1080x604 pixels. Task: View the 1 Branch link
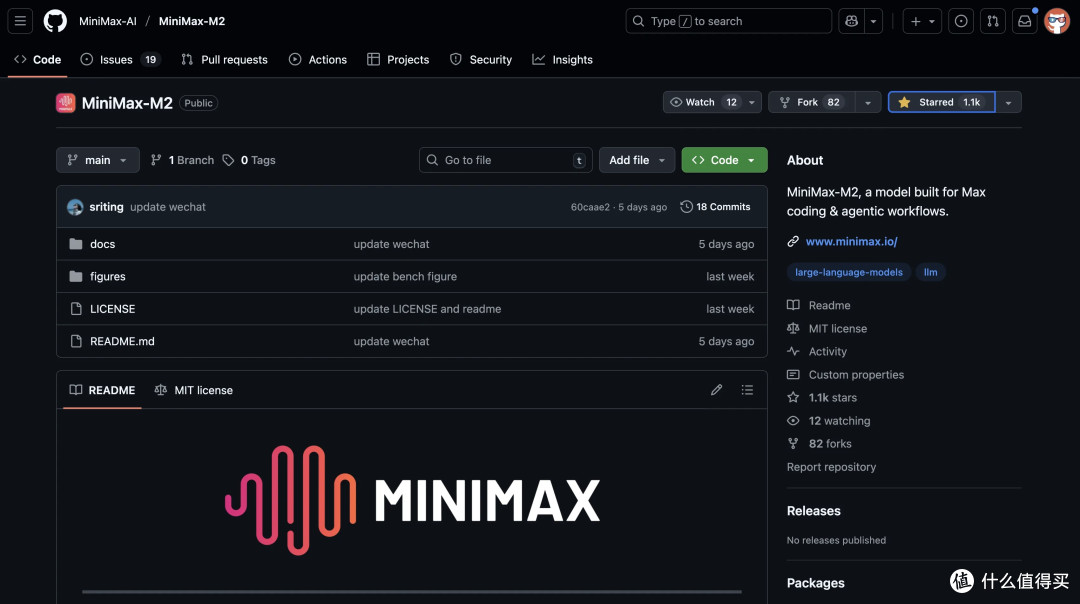(x=183, y=160)
